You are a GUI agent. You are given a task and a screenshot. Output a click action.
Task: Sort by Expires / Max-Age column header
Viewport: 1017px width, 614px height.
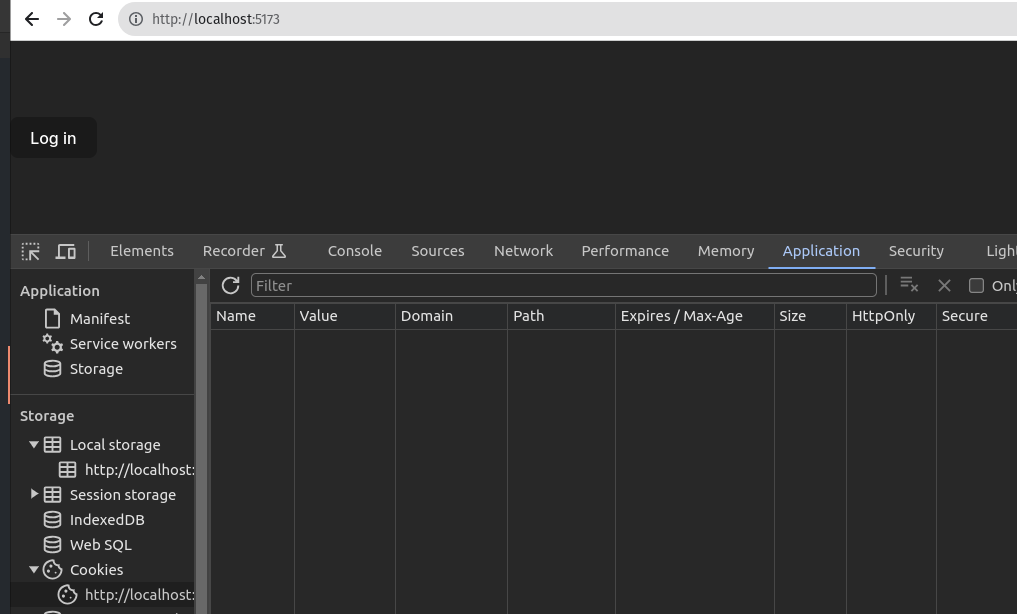[695, 316]
